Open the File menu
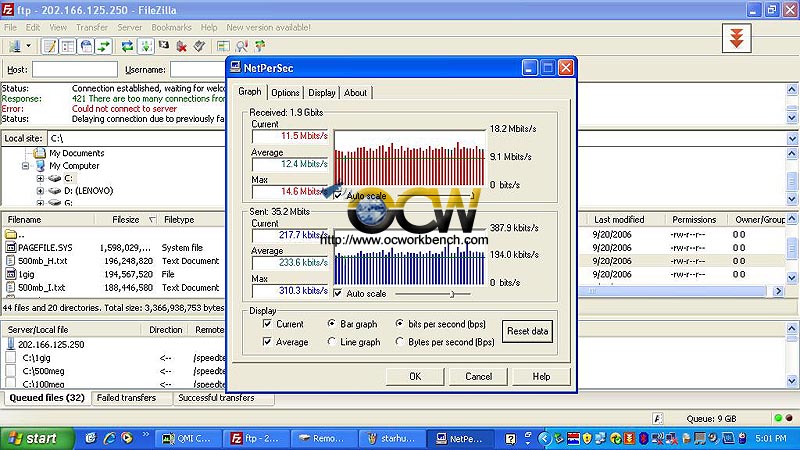Viewport: 800px width, 450px height. pyautogui.click(x=10, y=27)
